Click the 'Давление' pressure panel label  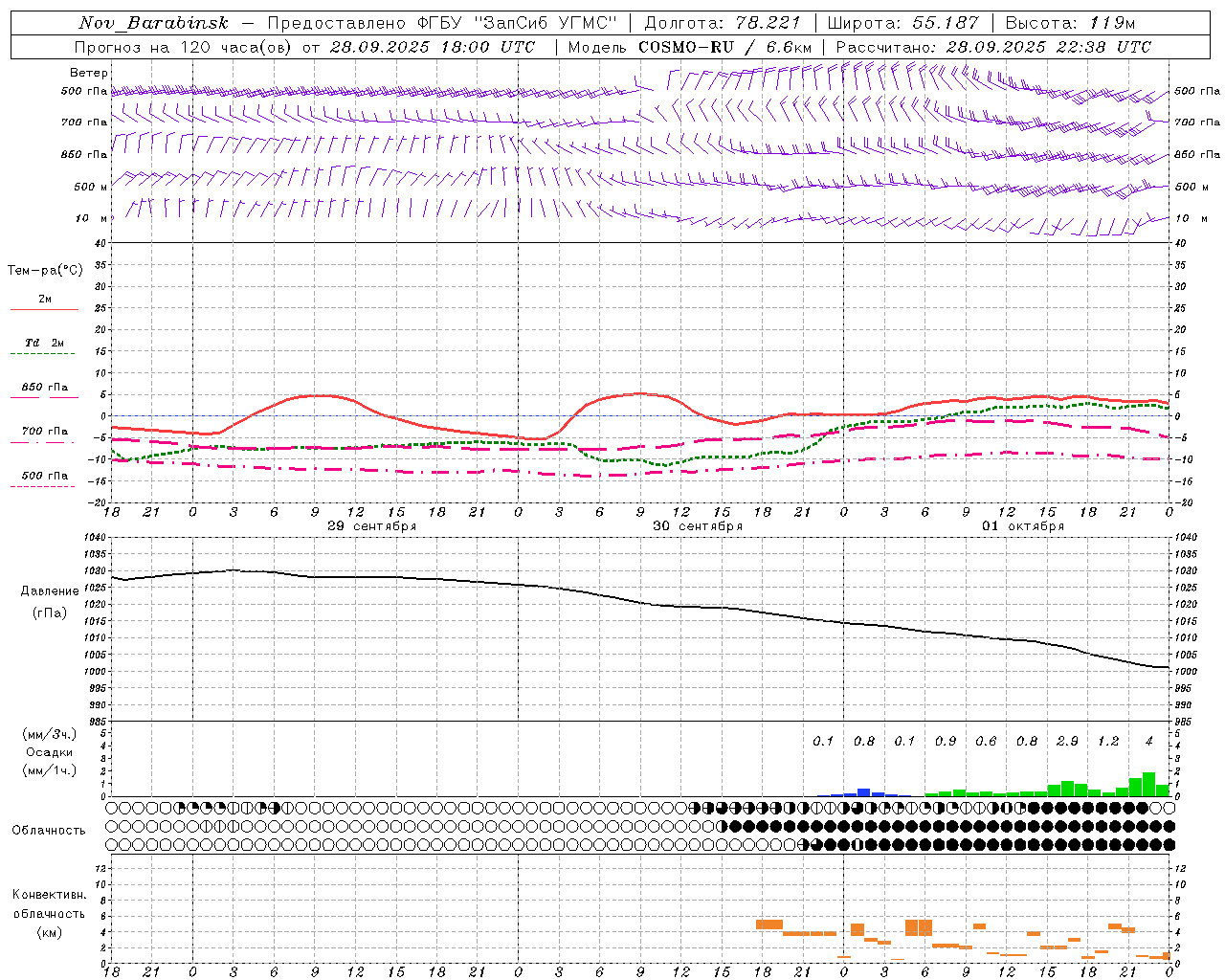click(x=50, y=591)
